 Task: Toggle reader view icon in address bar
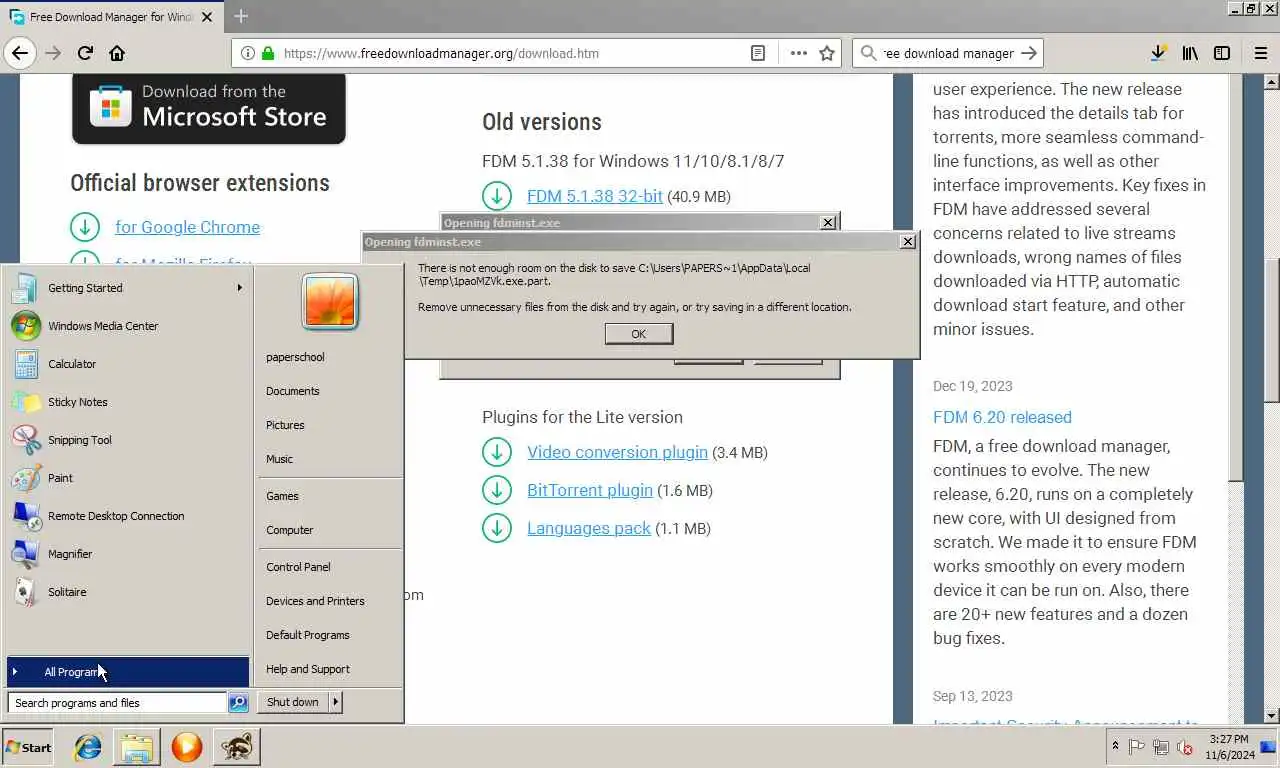click(x=758, y=53)
